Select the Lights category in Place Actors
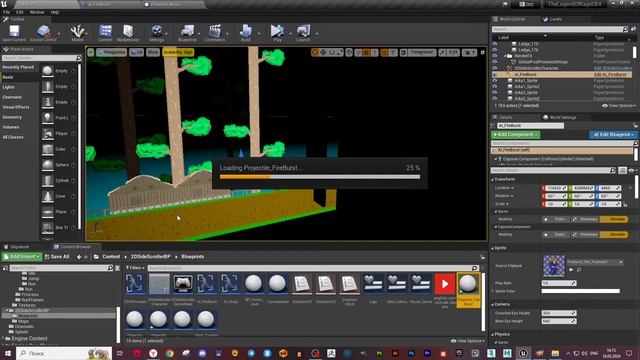The height and width of the screenshot is (360, 640). 9,87
